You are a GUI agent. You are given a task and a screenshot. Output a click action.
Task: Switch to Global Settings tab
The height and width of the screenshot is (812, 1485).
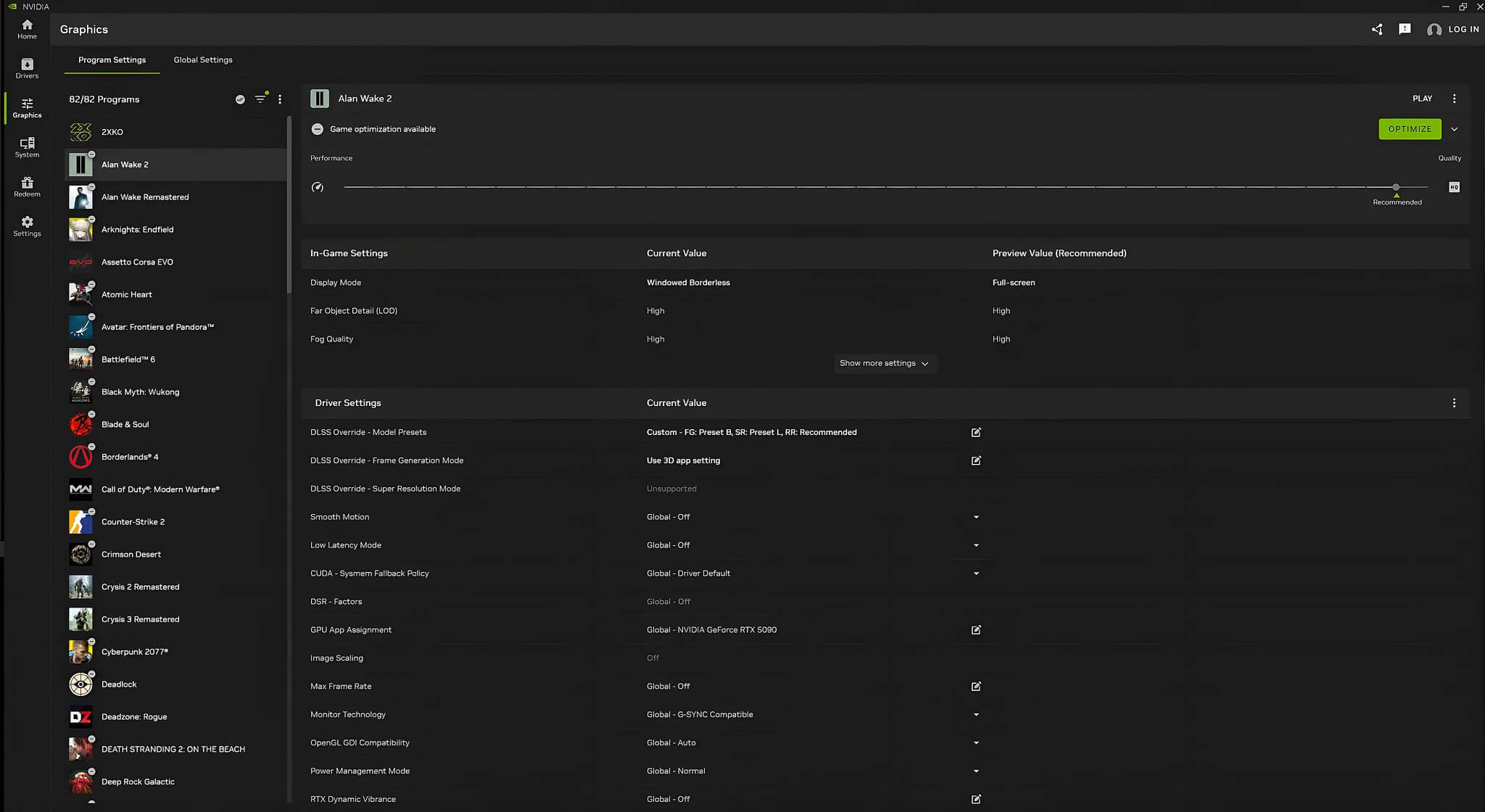click(x=203, y=59)
